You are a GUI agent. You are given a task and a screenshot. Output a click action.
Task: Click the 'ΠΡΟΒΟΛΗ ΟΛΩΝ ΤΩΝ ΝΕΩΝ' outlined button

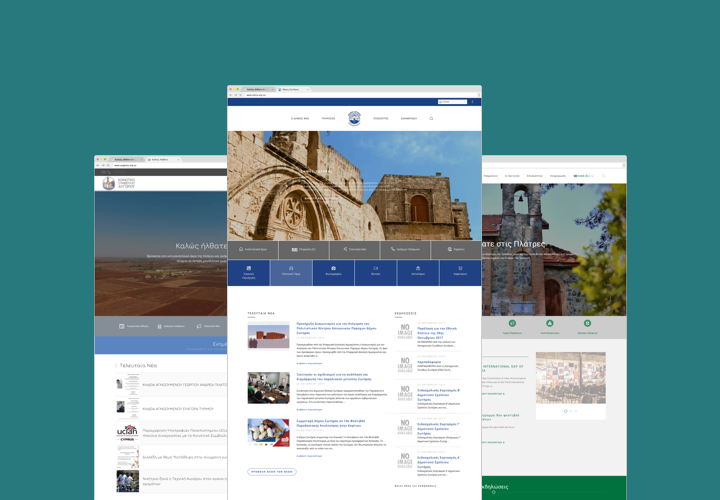pyautogui.click(x=272, y=472)
